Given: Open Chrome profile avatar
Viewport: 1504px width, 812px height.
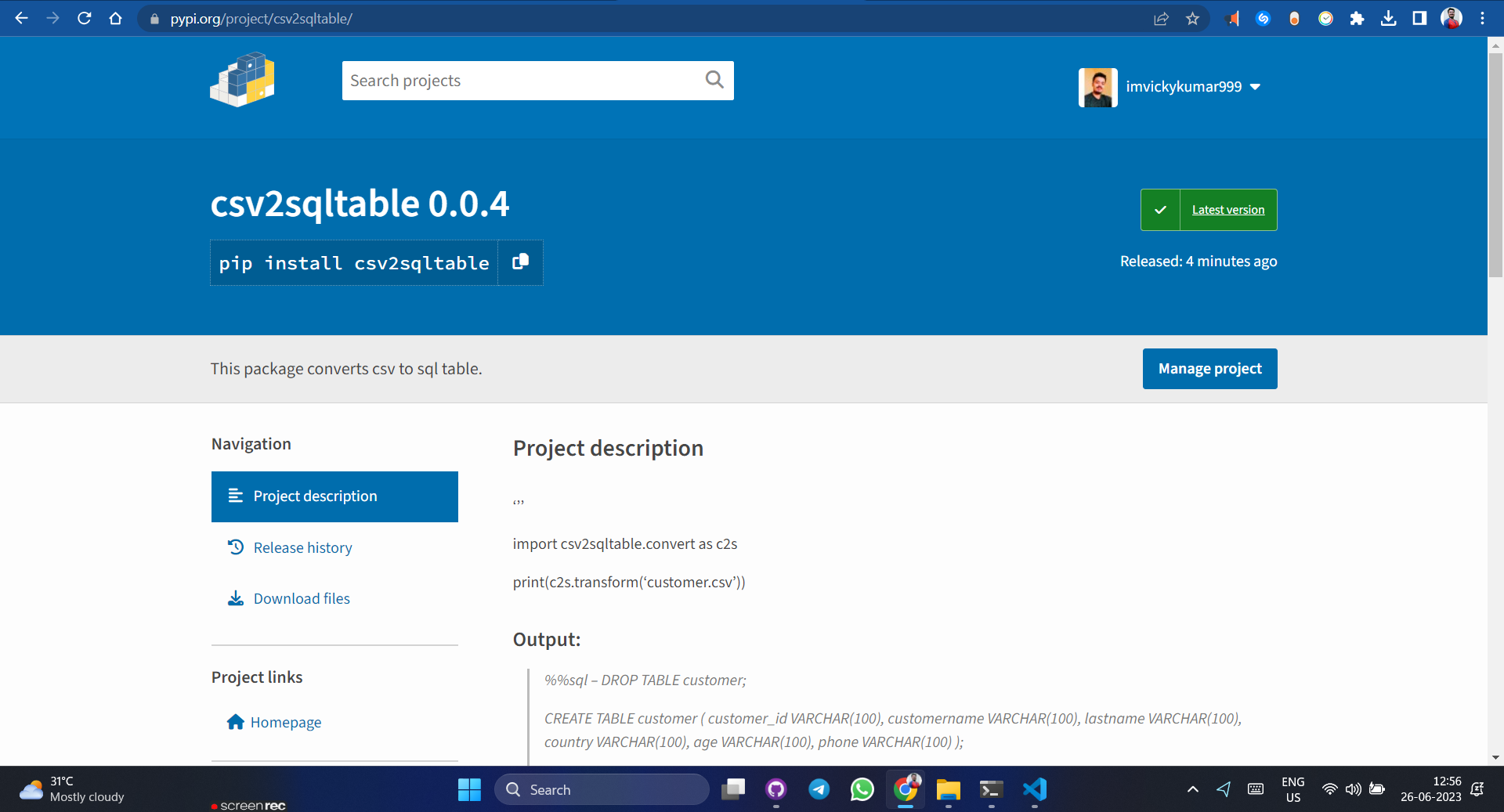Looking at the screenshot, I should 1452,19.
